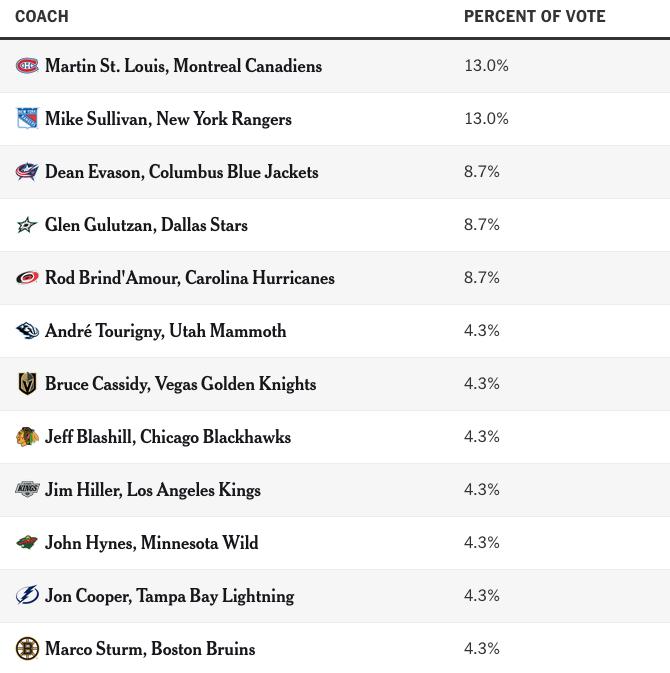Click the Tampa Bay Lightning bolt logo
This screenshot has height=673, width=670.
tap(27, 595)
